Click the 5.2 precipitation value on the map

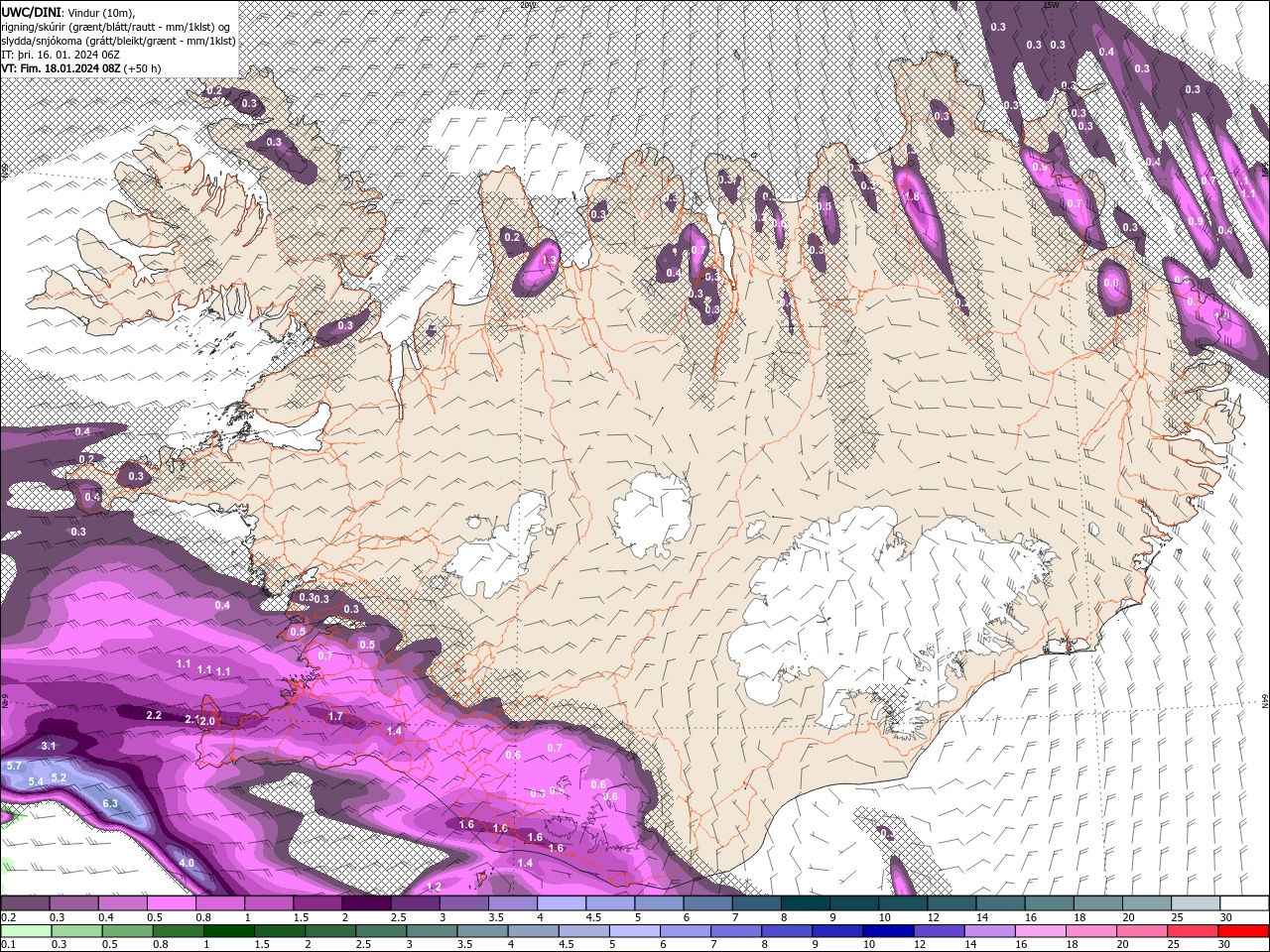(x=59, y=777)
